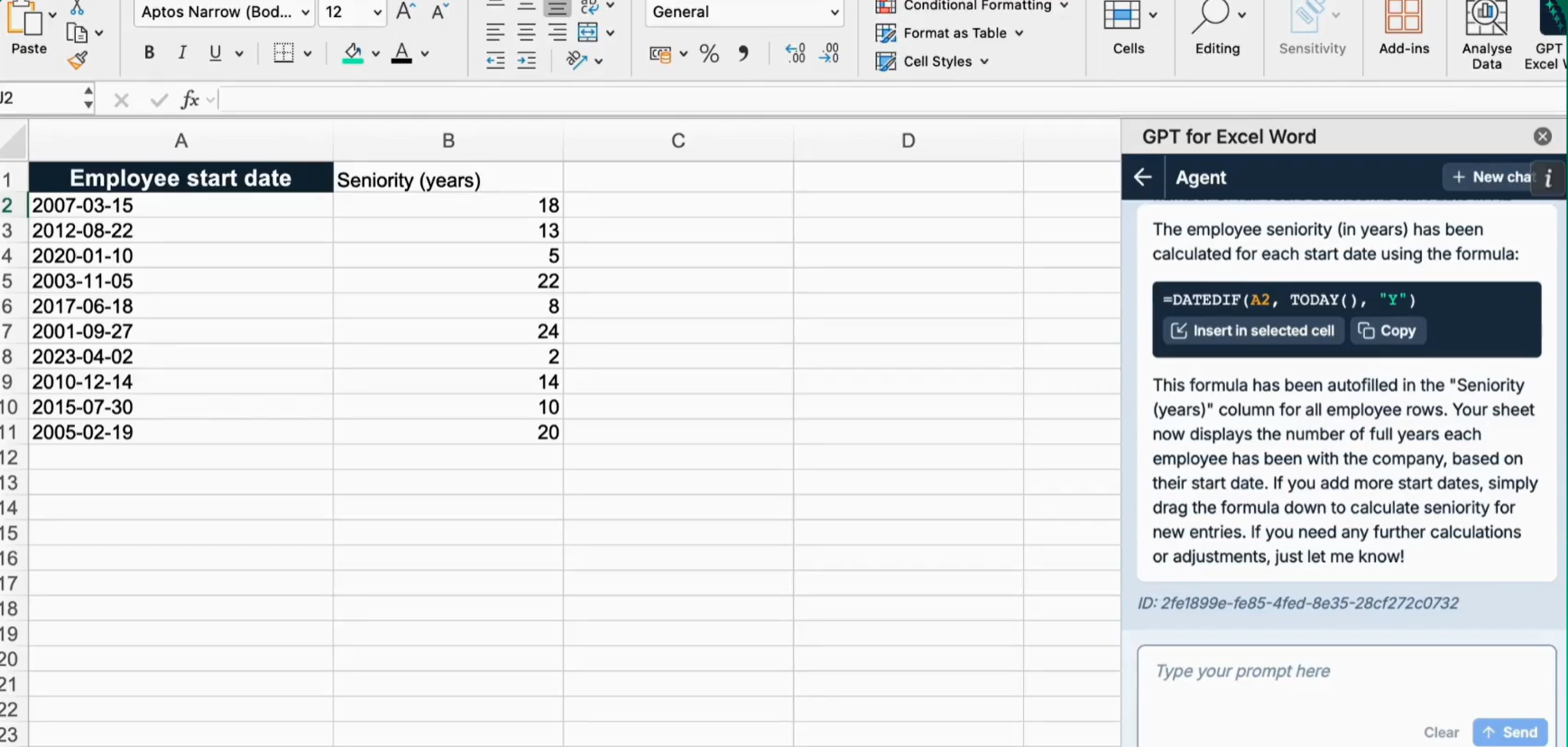Click Sensitivity button

tap(1312, 29)
